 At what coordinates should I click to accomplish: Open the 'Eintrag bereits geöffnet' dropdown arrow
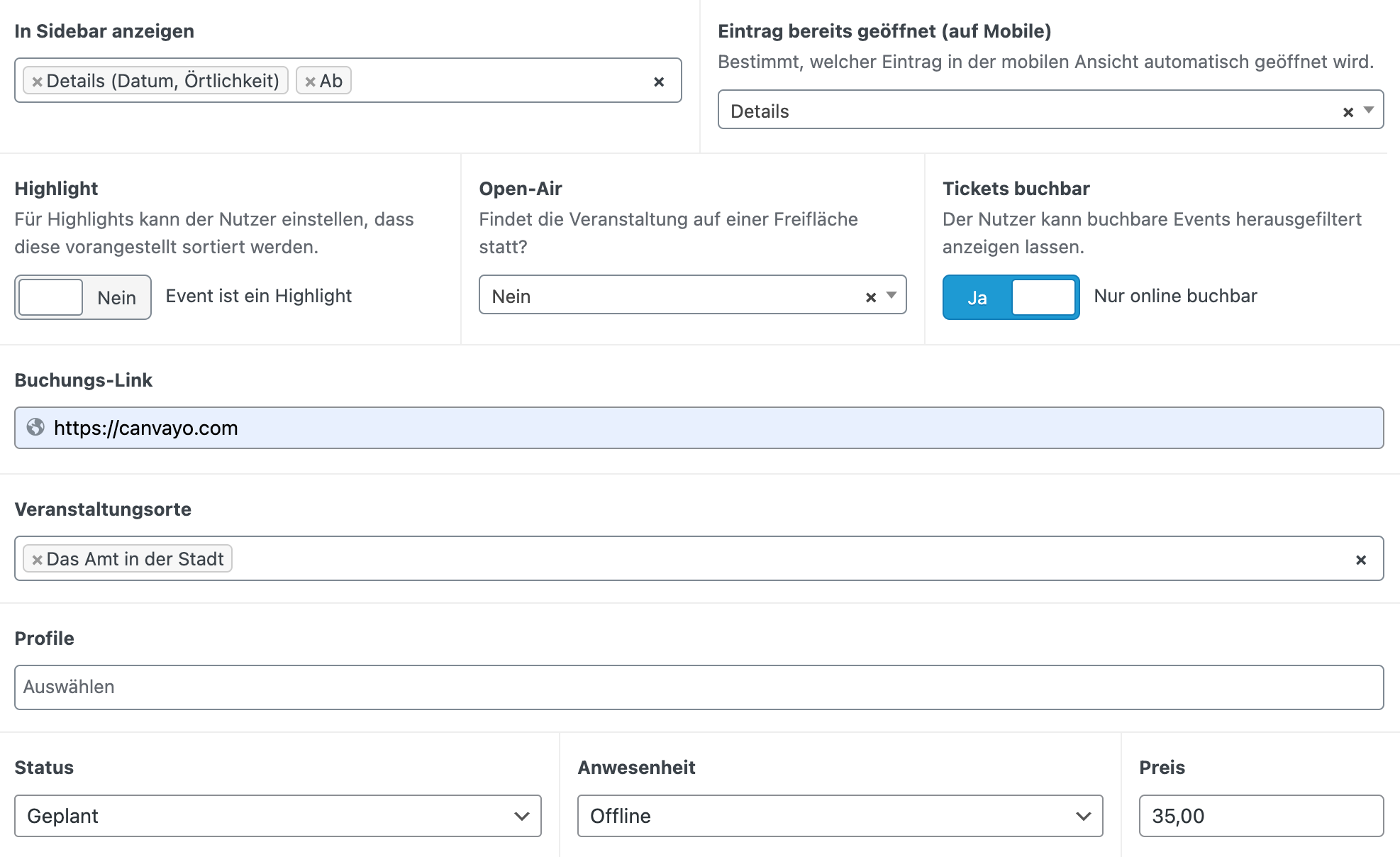click(1369, 110)
